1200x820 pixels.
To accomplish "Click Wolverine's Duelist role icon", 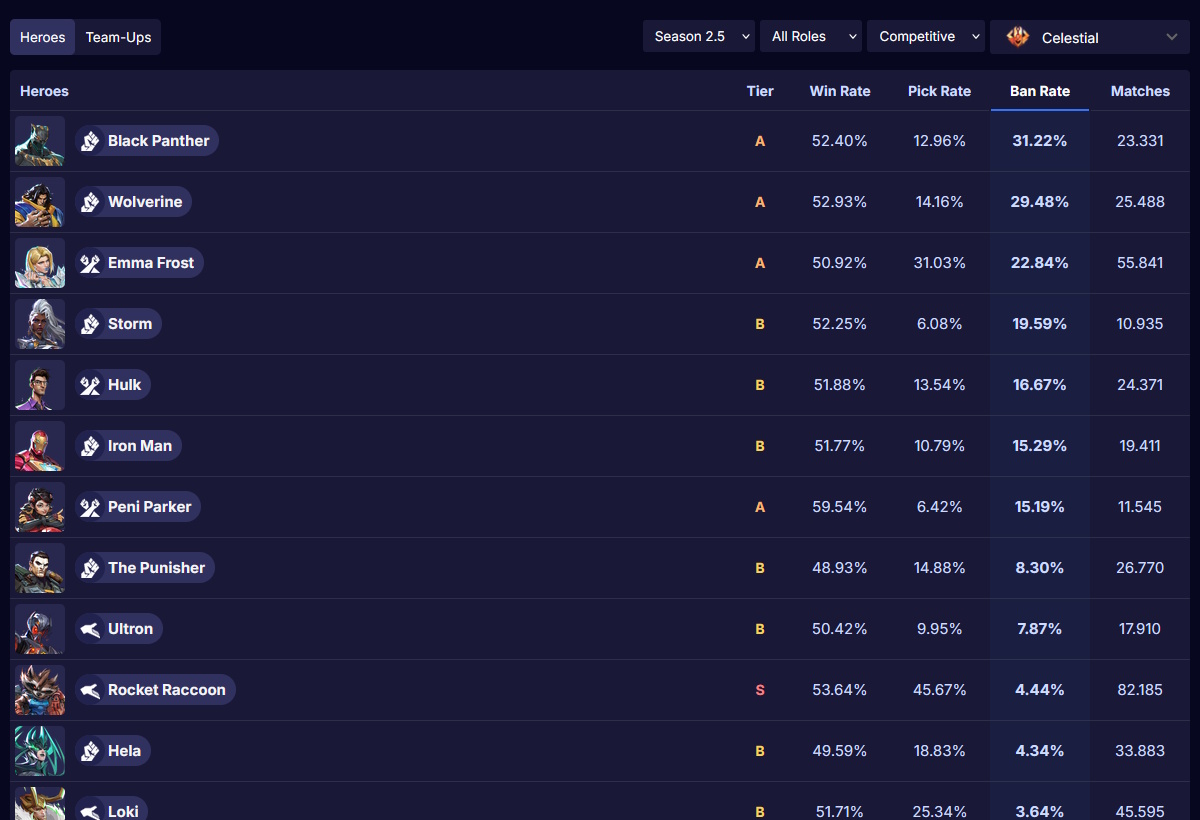I will tap(91, 202).
